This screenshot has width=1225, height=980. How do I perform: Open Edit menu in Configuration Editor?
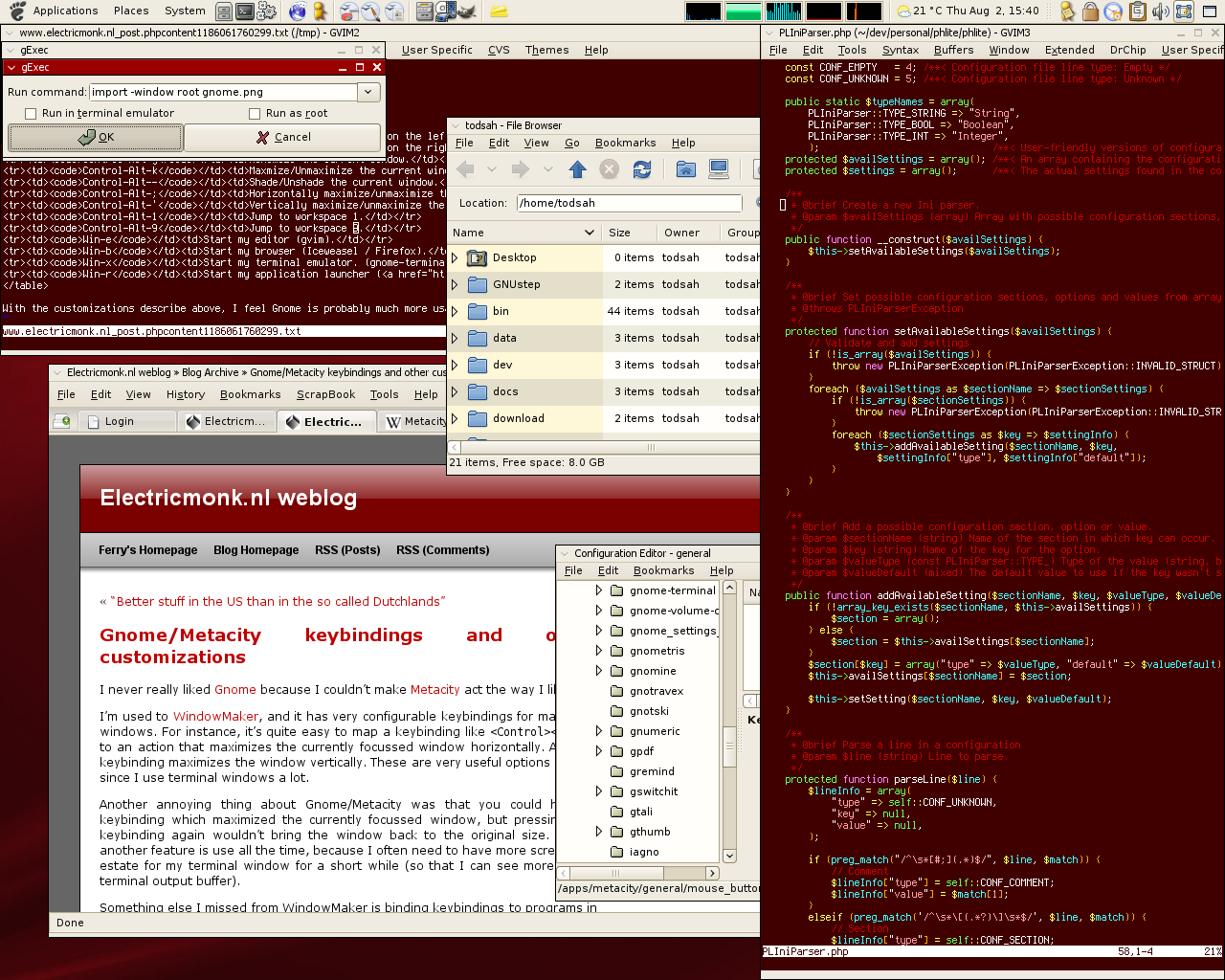608,570
